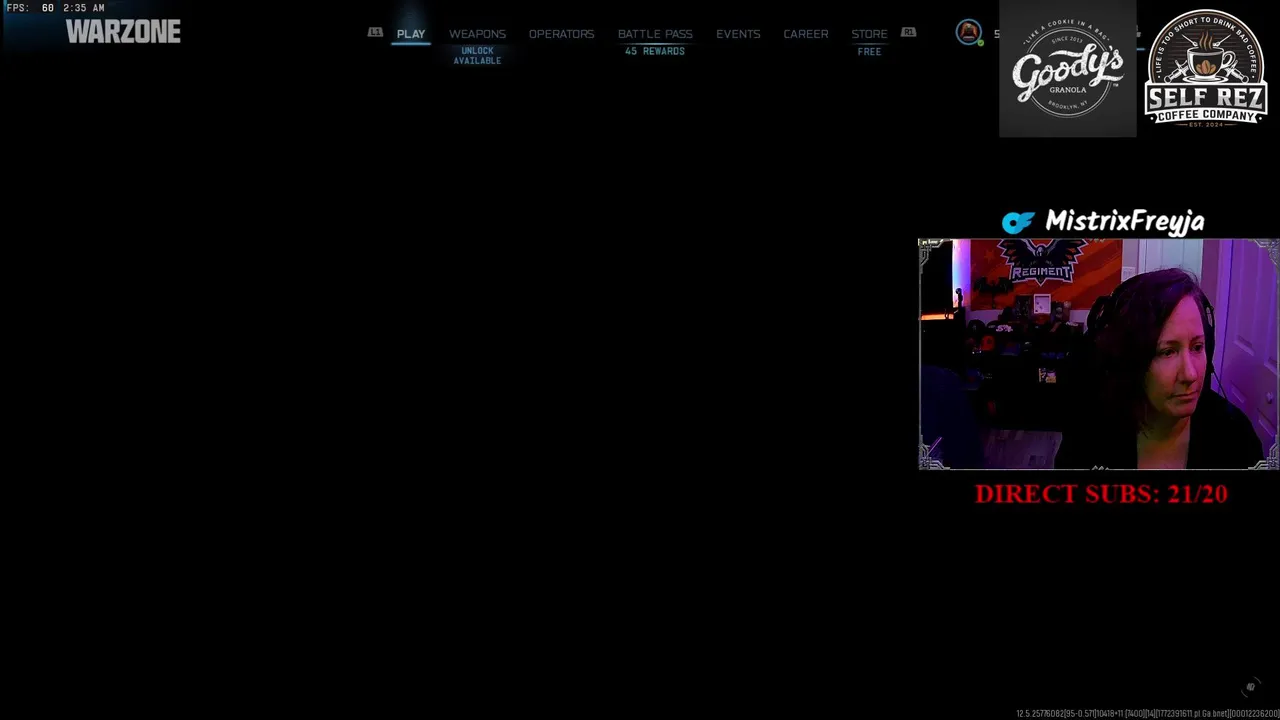
Task: Click the MistrixFreyja streamer name
Action: click(x=1124, y=221)
